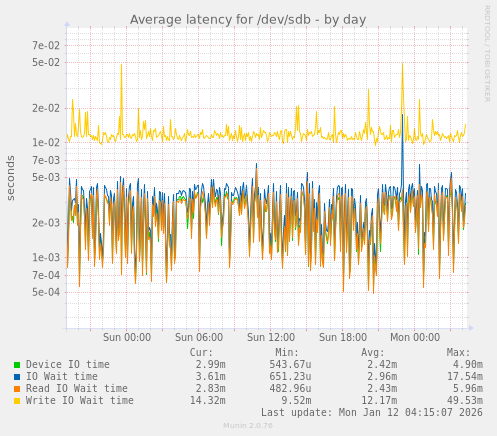This screenshot has height=436, width=497.
Task: Click the 'Mon 00:00' x-axis label
Action: [415, 337]
